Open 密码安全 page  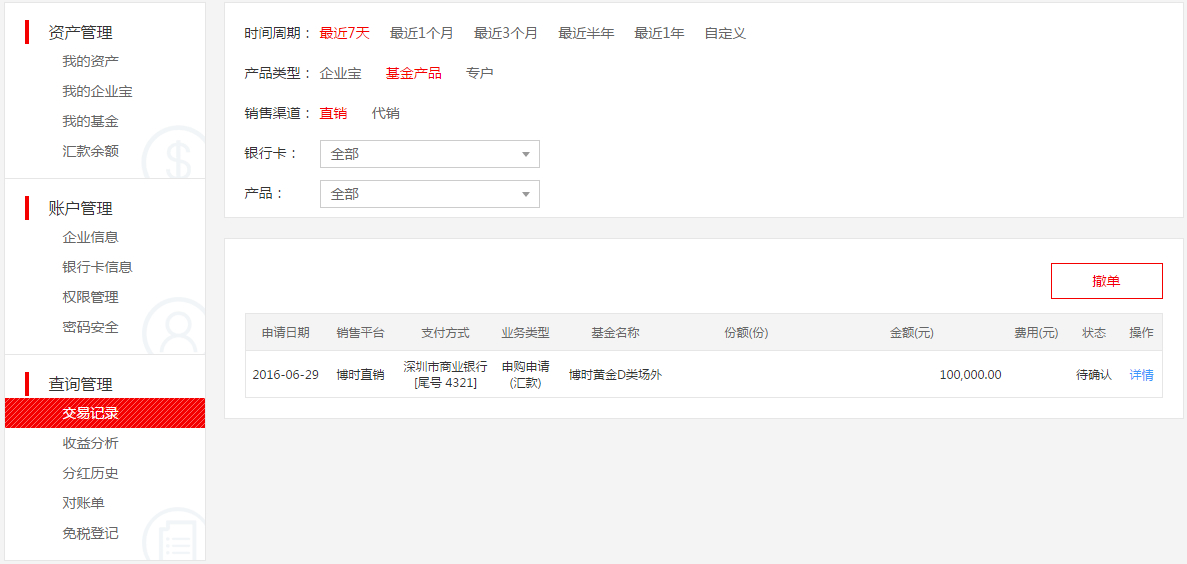click(90, 328)
